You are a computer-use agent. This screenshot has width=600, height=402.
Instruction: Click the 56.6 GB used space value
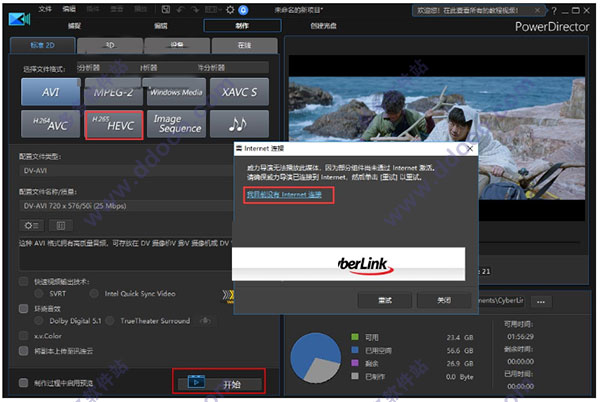[460, 350]
